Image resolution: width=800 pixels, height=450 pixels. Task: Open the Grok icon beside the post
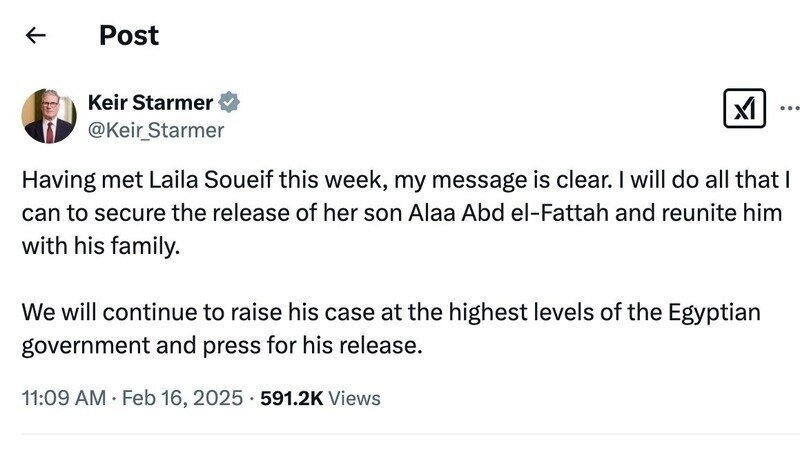(x=743, y=108)
